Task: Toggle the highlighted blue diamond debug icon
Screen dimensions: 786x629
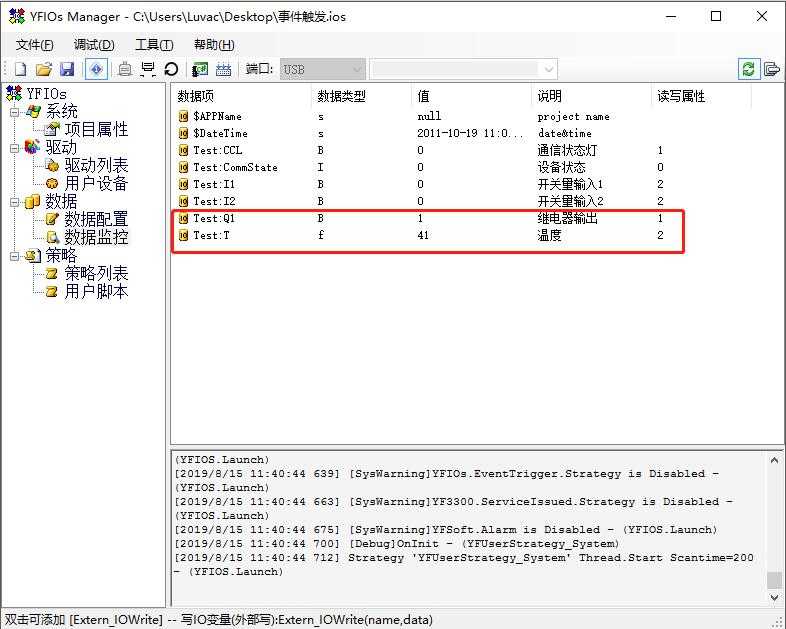Action: [x=96, y=69]
